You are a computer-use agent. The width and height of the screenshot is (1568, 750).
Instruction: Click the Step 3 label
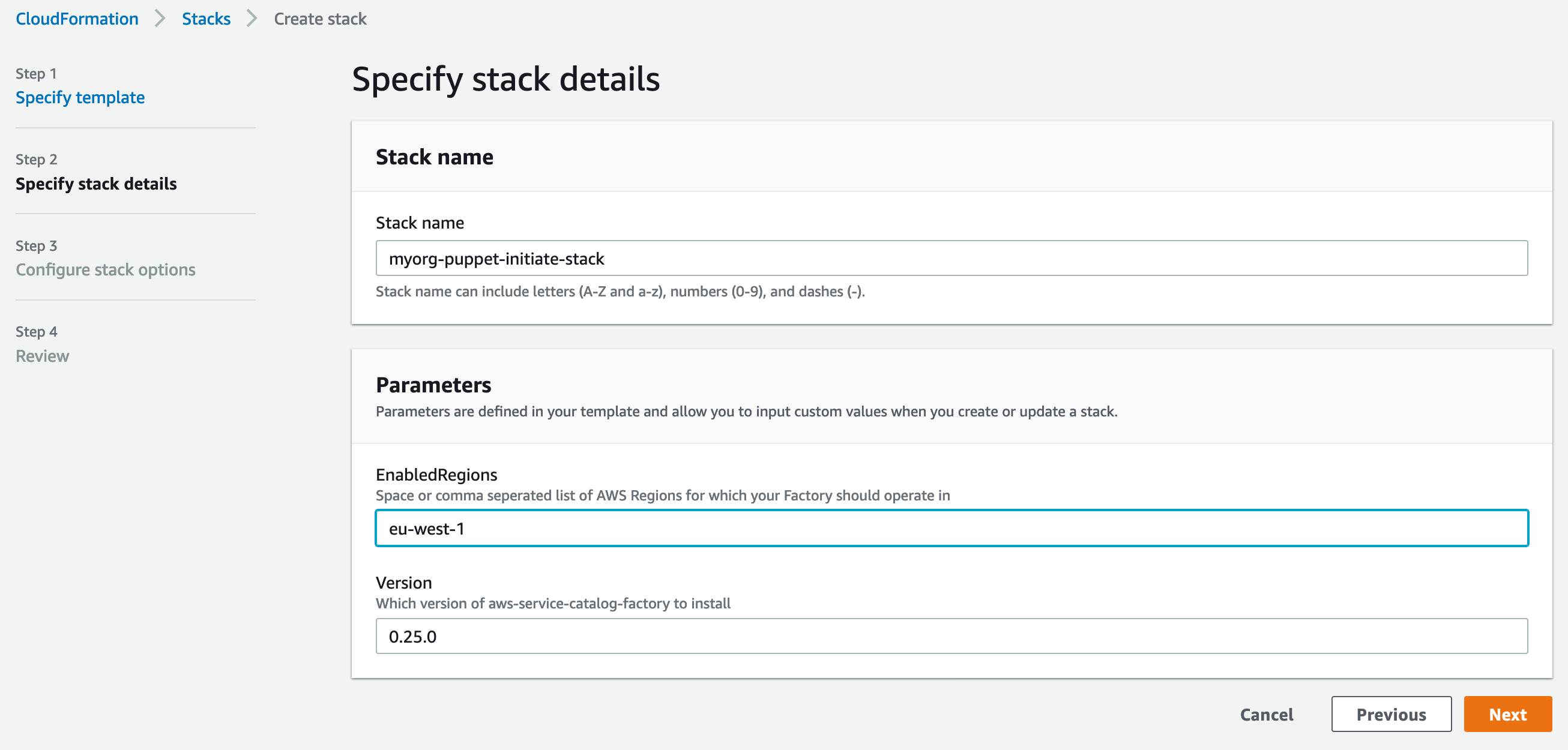tap(36, 246)
